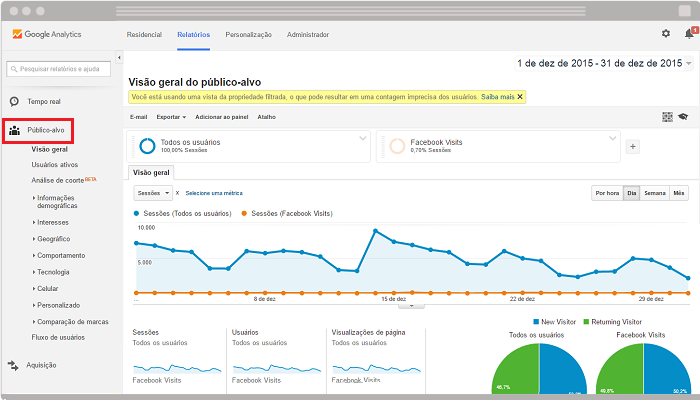Click the search reports input field
Viewport: 700px width, 400px height.
(x=58, y=69)
